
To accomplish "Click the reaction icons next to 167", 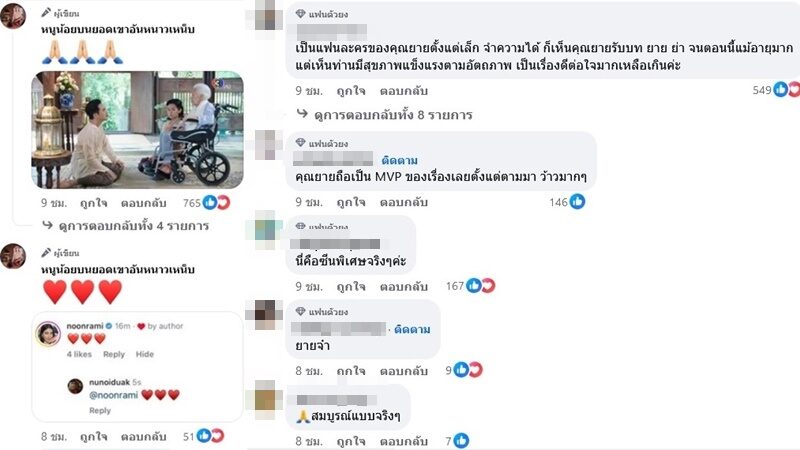I will point(481,286).
